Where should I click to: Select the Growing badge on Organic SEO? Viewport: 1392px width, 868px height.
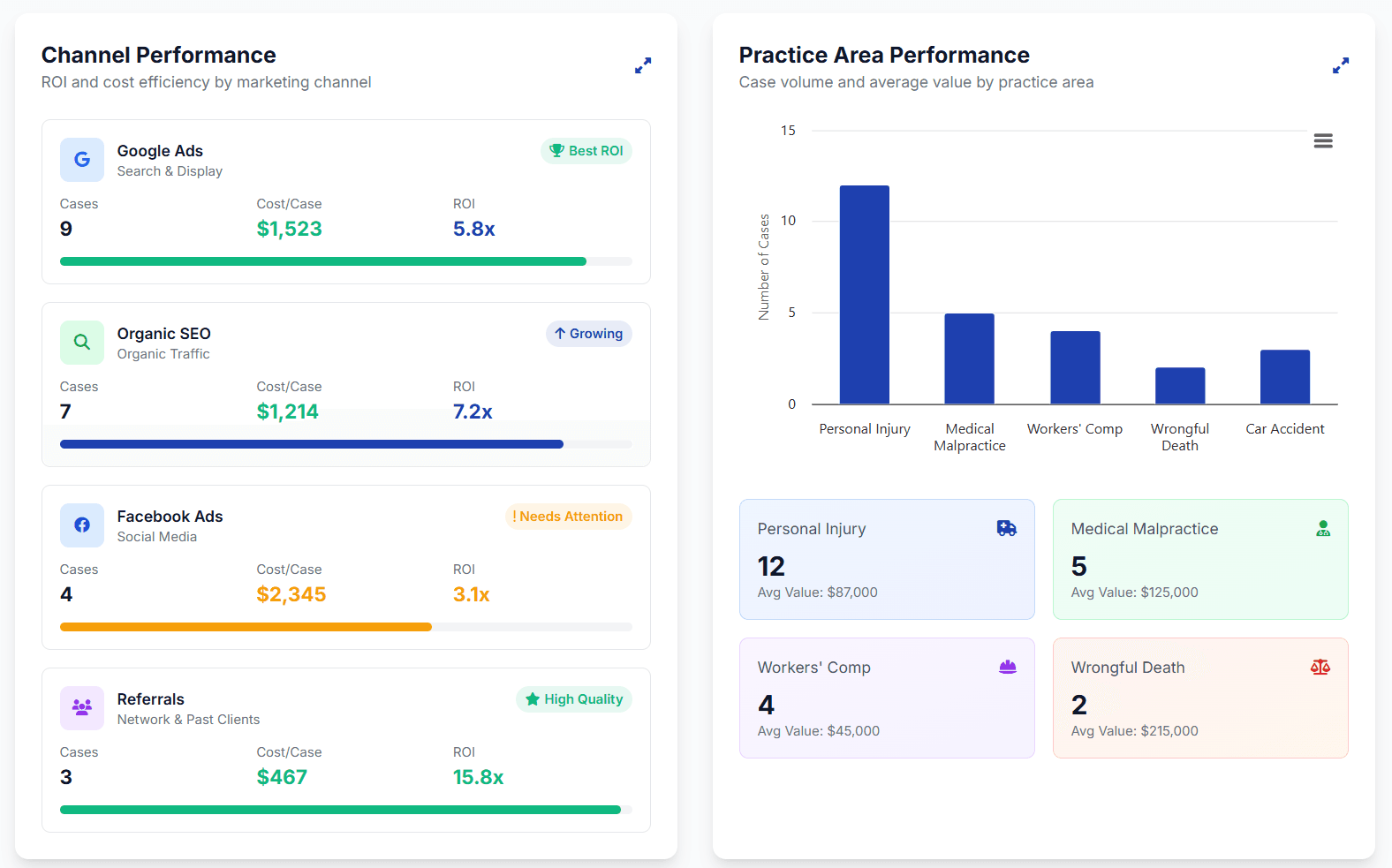[x=589, y=334]
